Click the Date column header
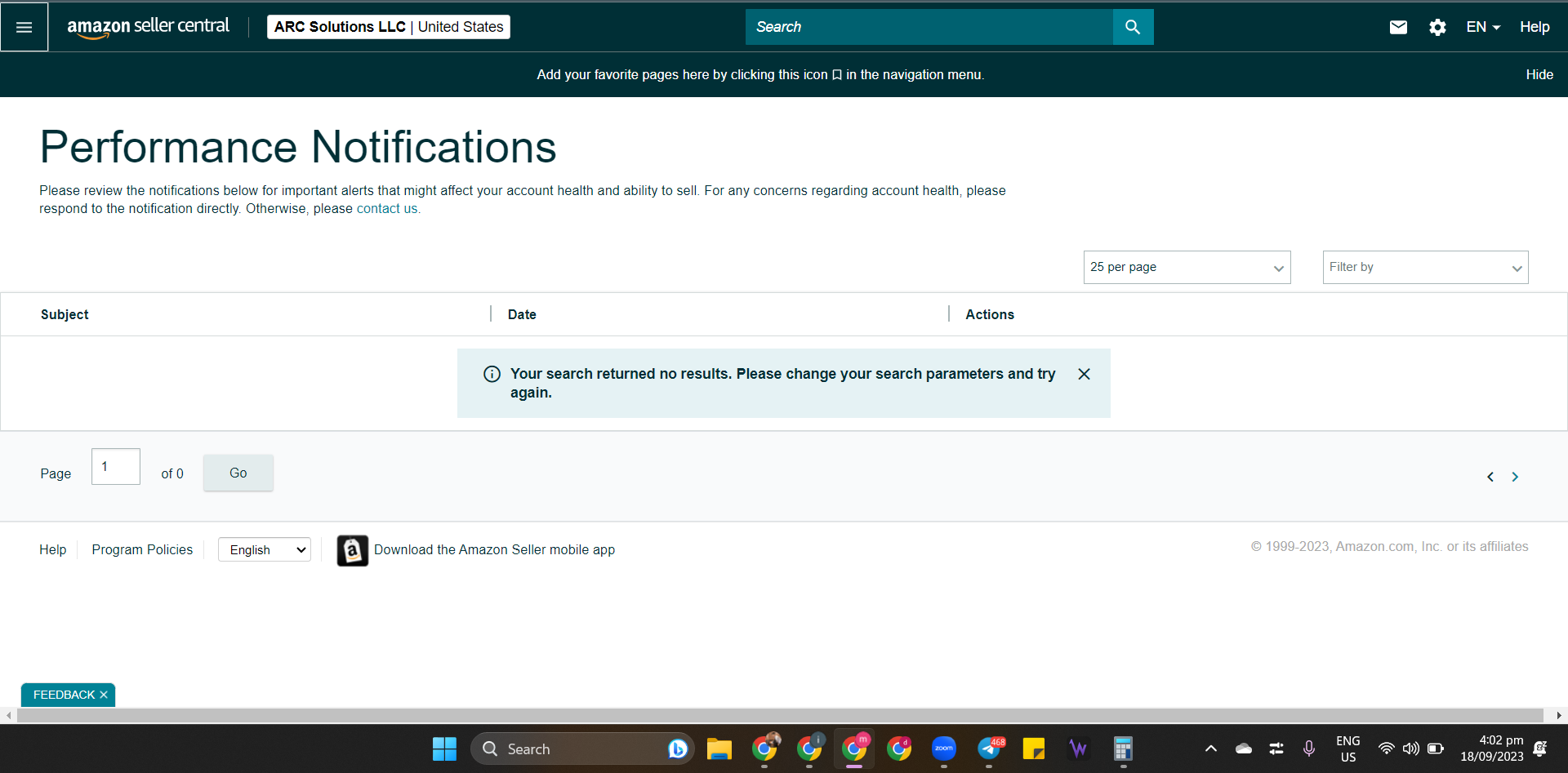This screenshot has width=1568, height=773. pyautogui.click(x=522, y=314)
